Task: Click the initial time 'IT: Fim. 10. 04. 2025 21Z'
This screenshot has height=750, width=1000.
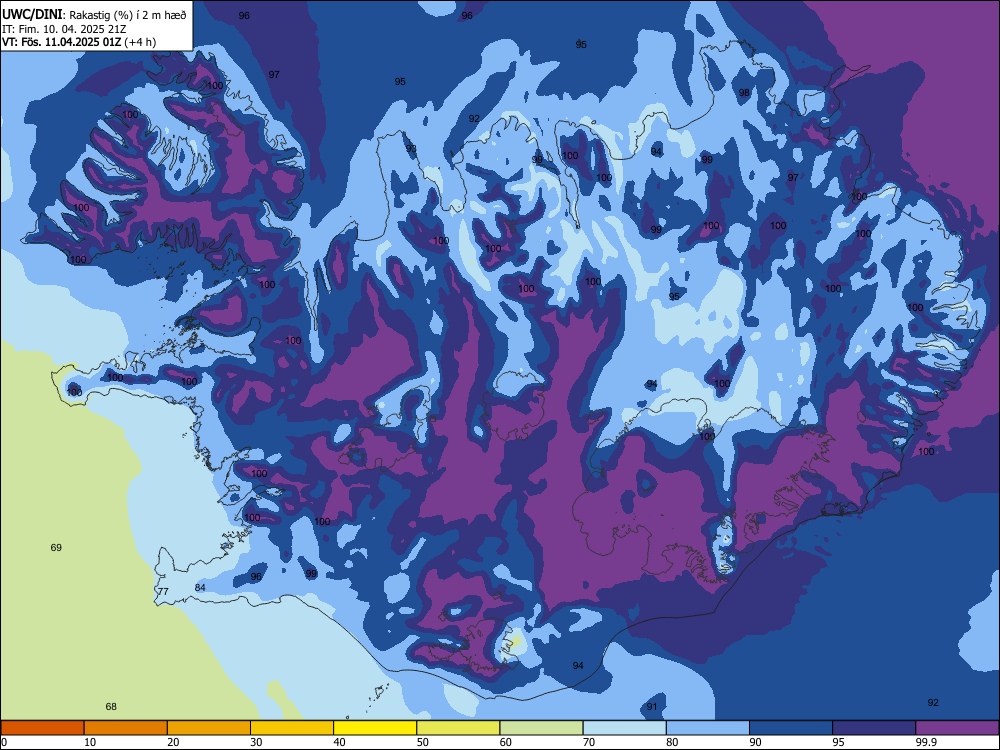Action: pyautogui.click(x=64, y=29)
